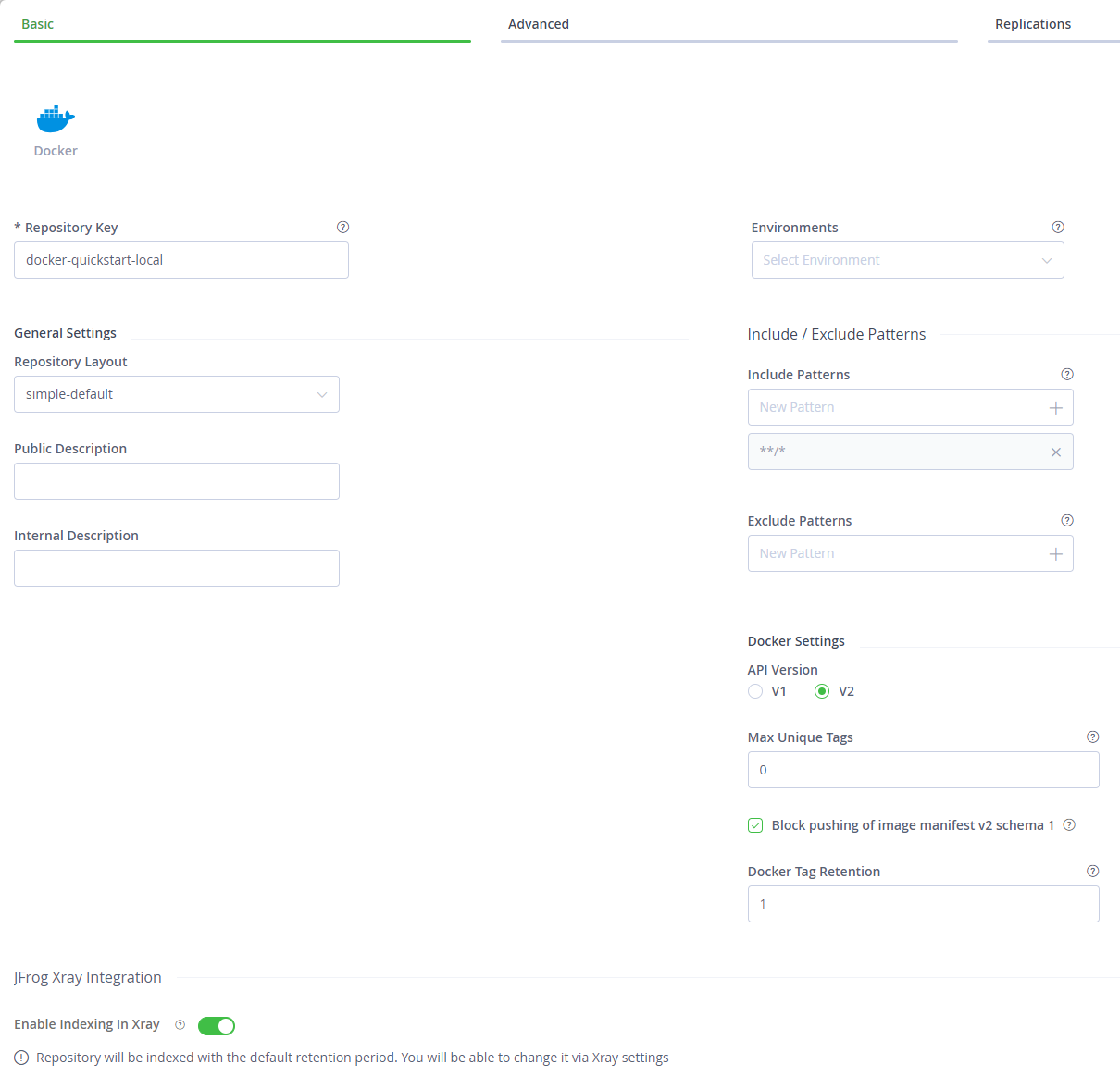
Task: Switch to the Advanced tab
Action: (x=539, y=24)
